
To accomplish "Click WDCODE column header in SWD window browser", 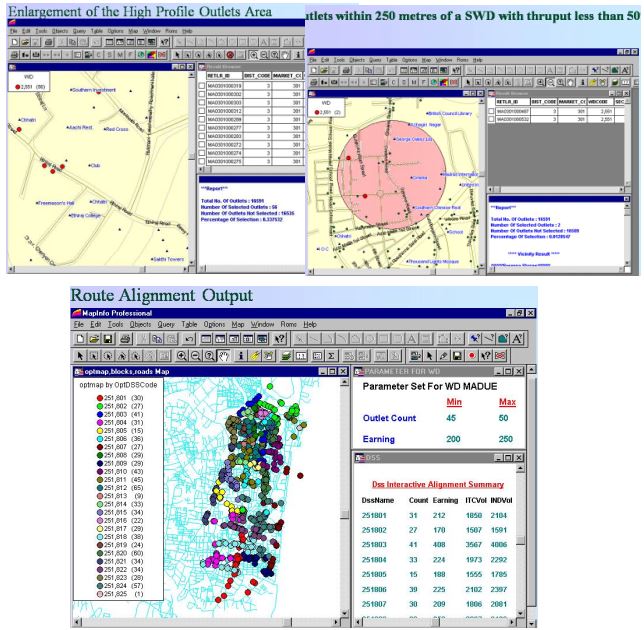I will point(600,101).
